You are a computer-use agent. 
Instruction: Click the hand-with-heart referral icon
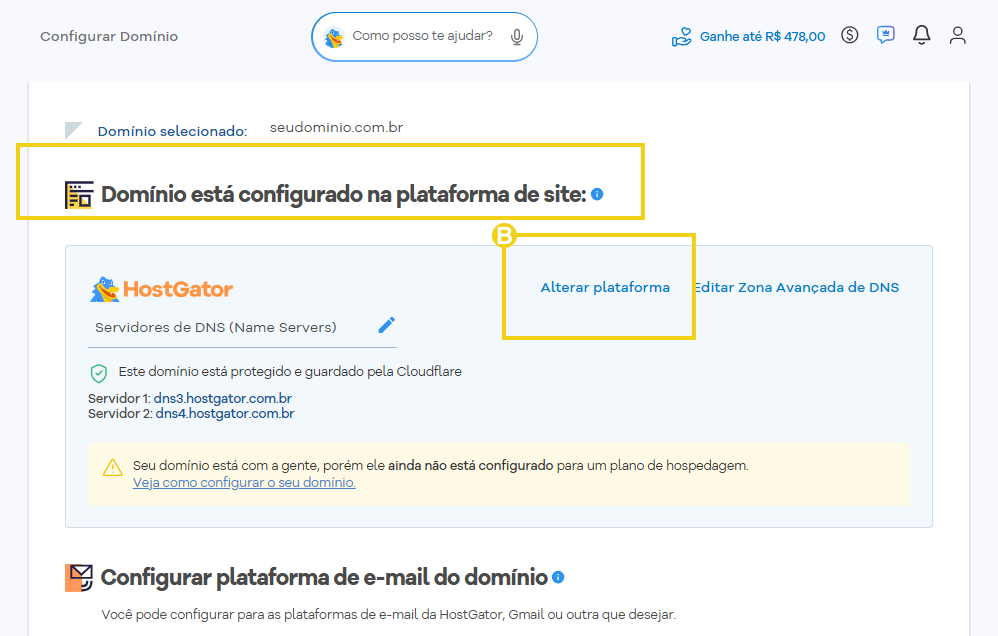click(681, 37)
